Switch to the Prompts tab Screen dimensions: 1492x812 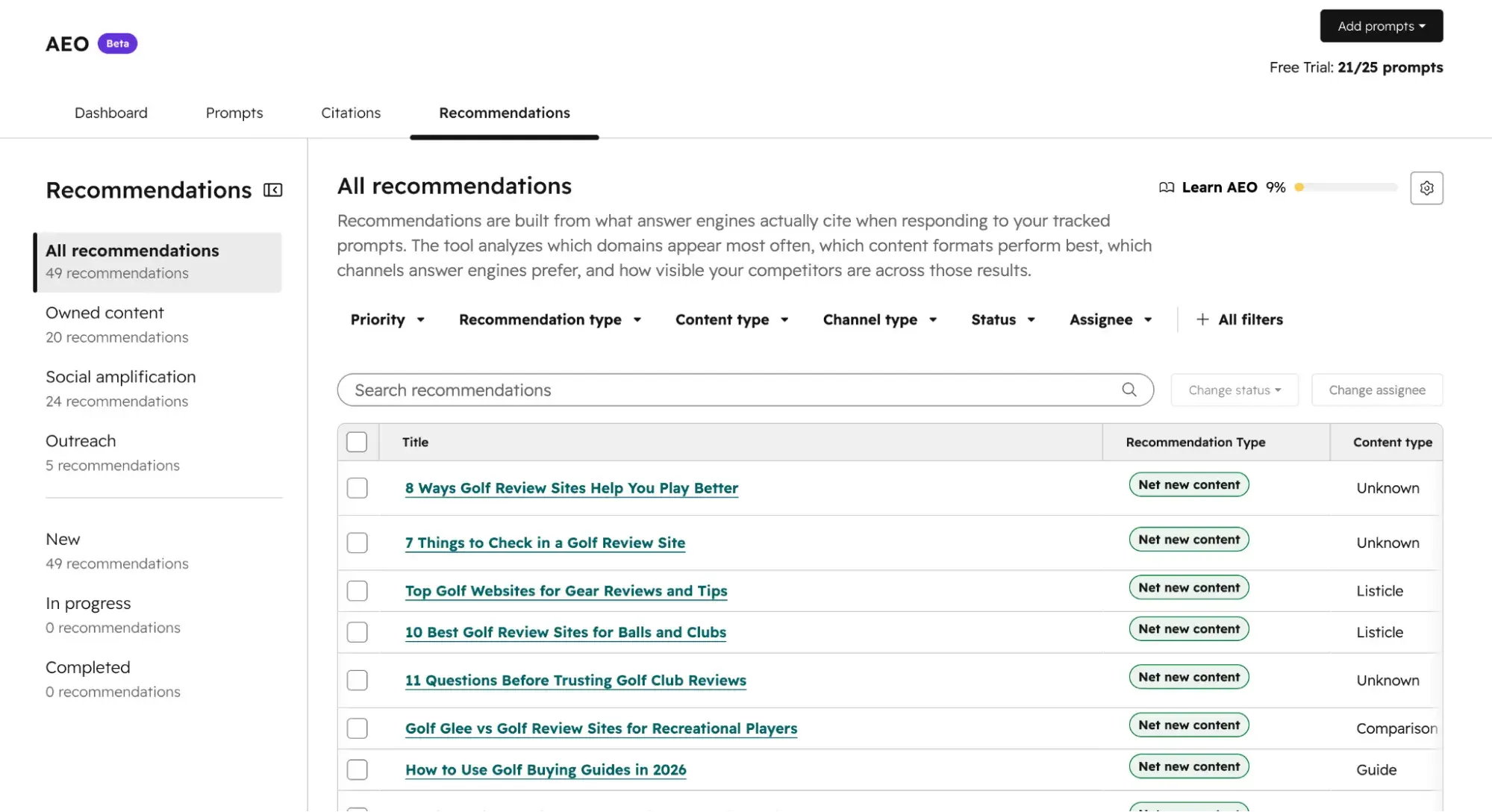tap(234, 113)
